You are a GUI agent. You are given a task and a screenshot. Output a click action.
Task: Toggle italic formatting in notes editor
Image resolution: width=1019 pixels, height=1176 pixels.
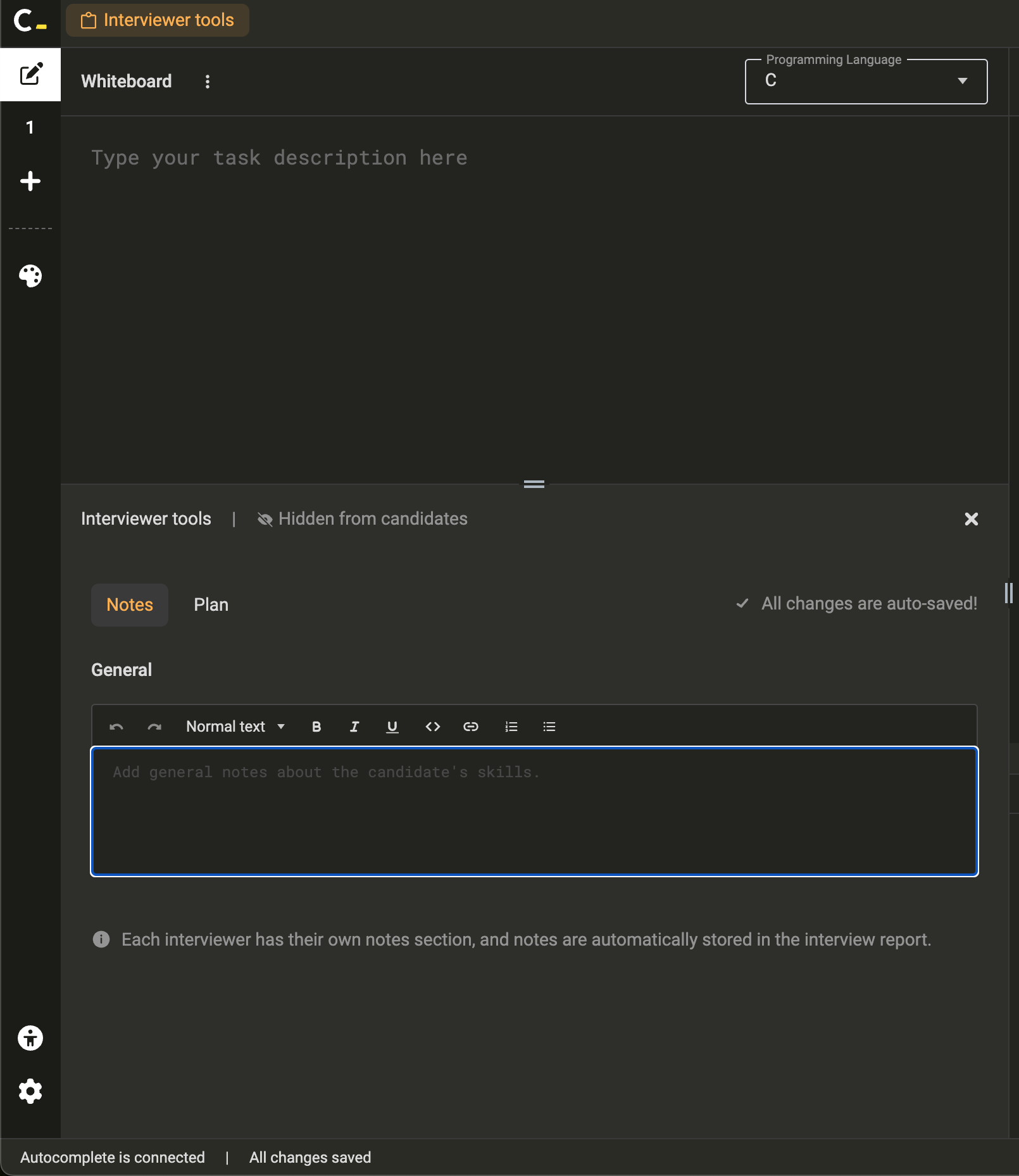click(x=354, y=727)
